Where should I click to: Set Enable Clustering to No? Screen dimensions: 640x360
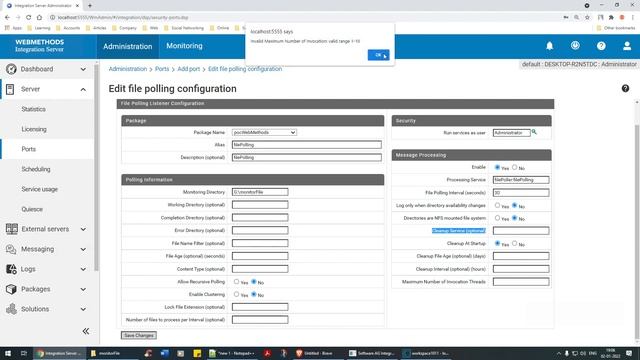pyautogui.click(x=253, y=294)
